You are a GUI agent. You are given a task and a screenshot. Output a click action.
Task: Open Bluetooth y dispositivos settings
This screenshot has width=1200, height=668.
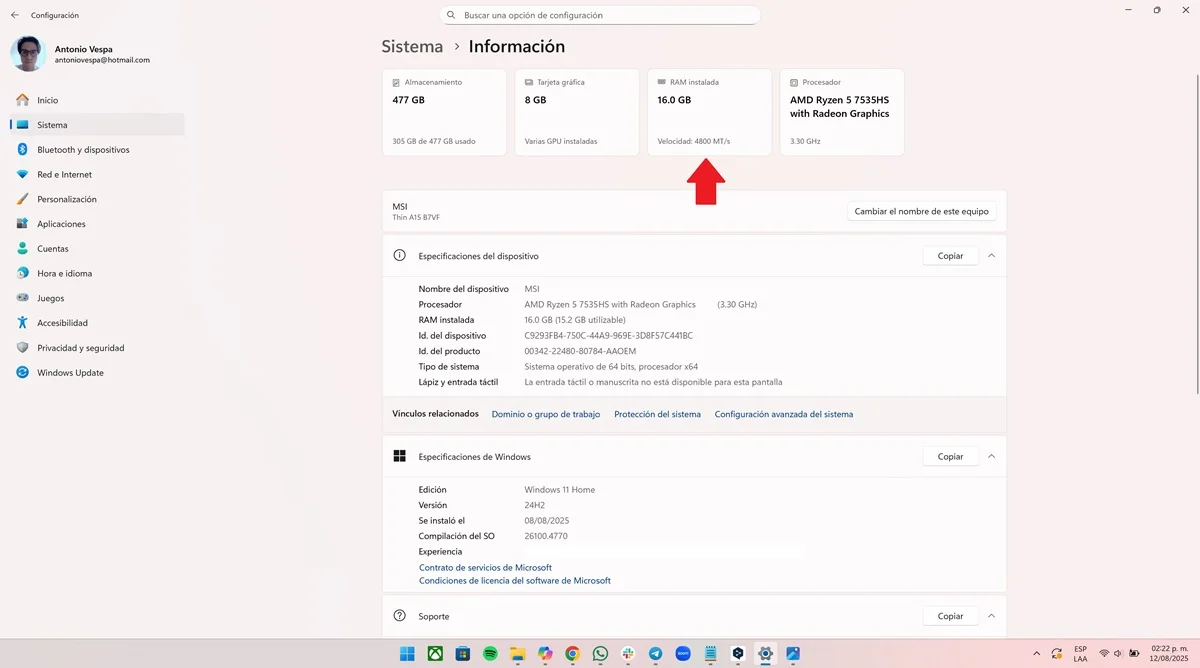(97, 150)
